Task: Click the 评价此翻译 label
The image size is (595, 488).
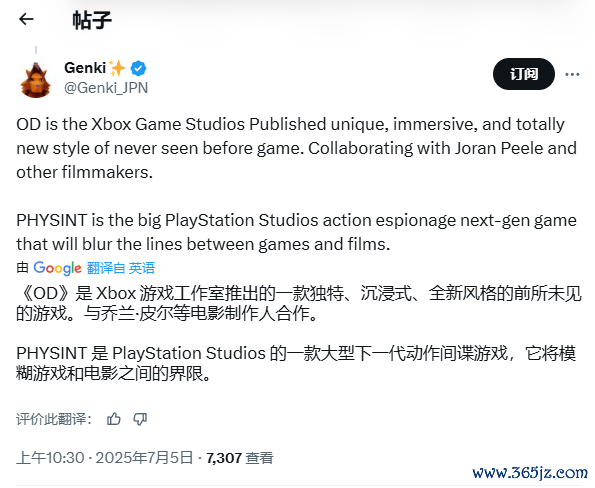Action: tap(54, 419)
